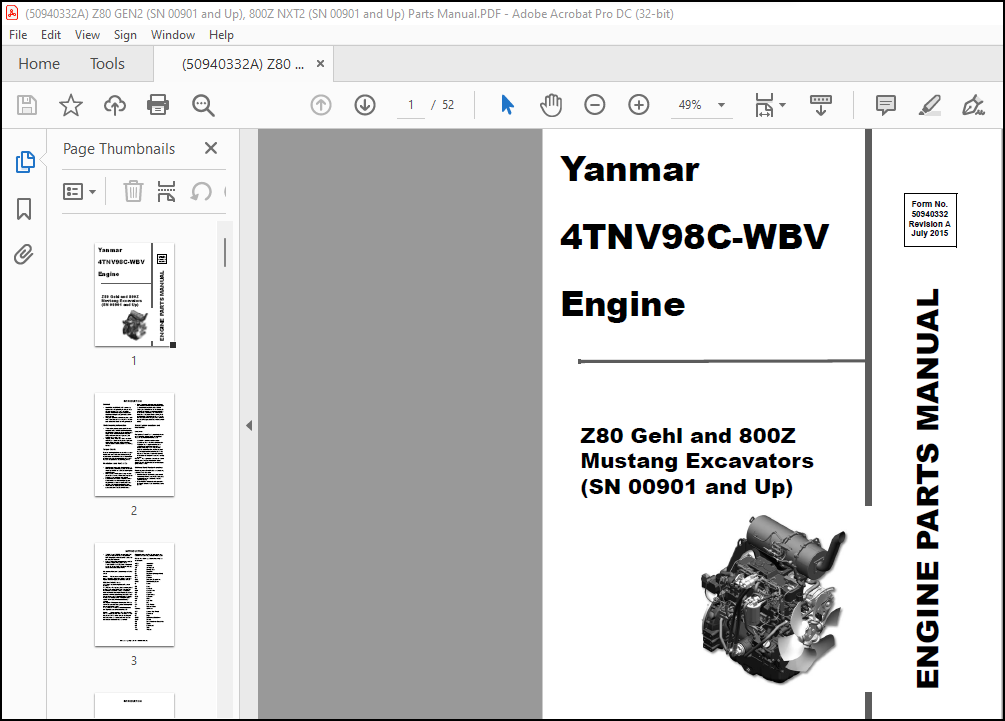Open Page Thumbnails panel icon in sidebar

point(25,162)
